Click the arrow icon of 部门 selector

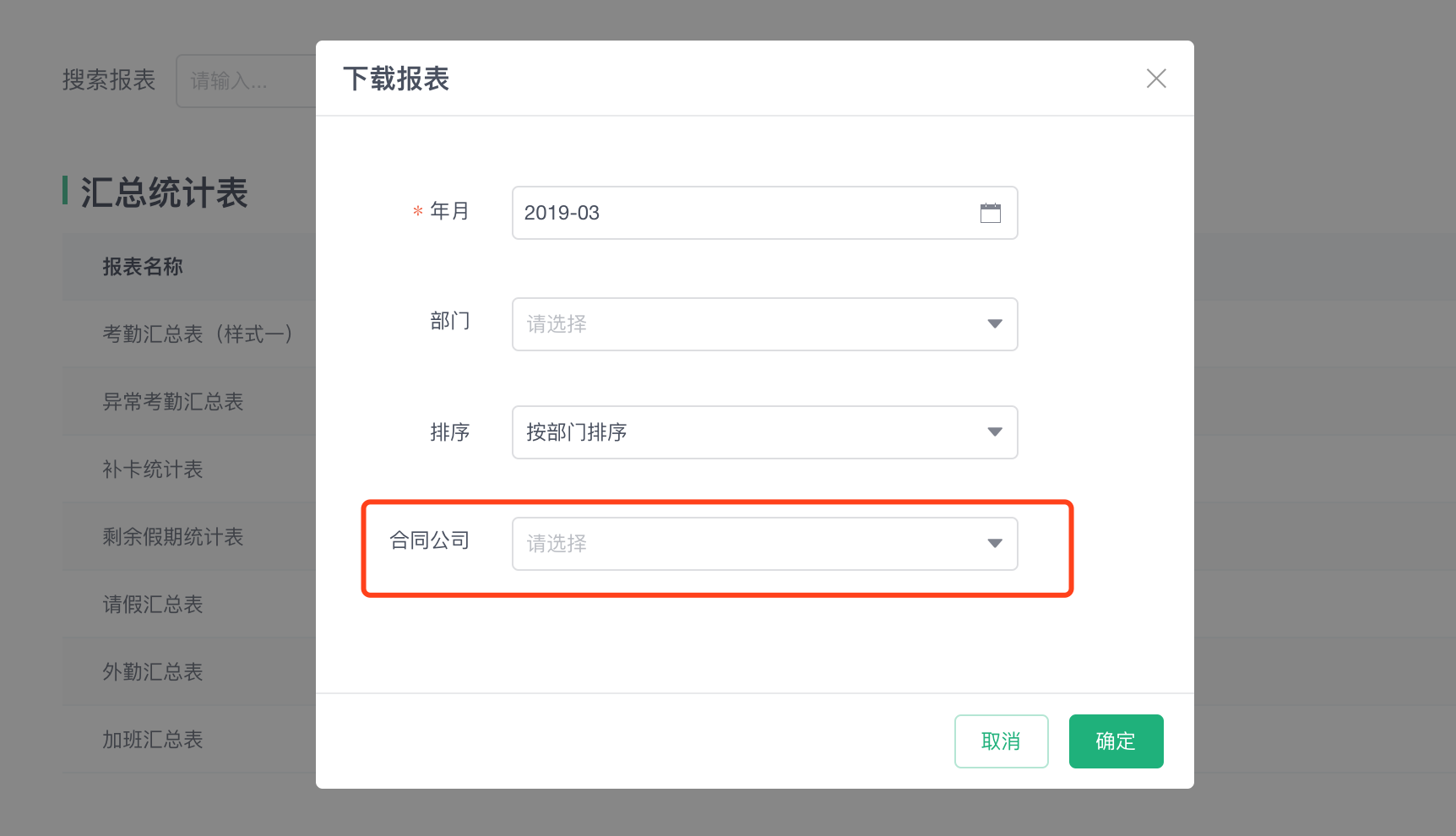[995, 324]
